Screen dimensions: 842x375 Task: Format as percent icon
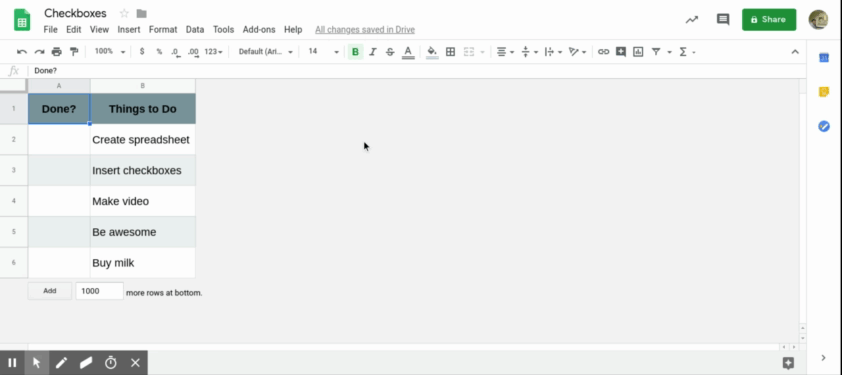pyautogui.click(x=159, y=52)
